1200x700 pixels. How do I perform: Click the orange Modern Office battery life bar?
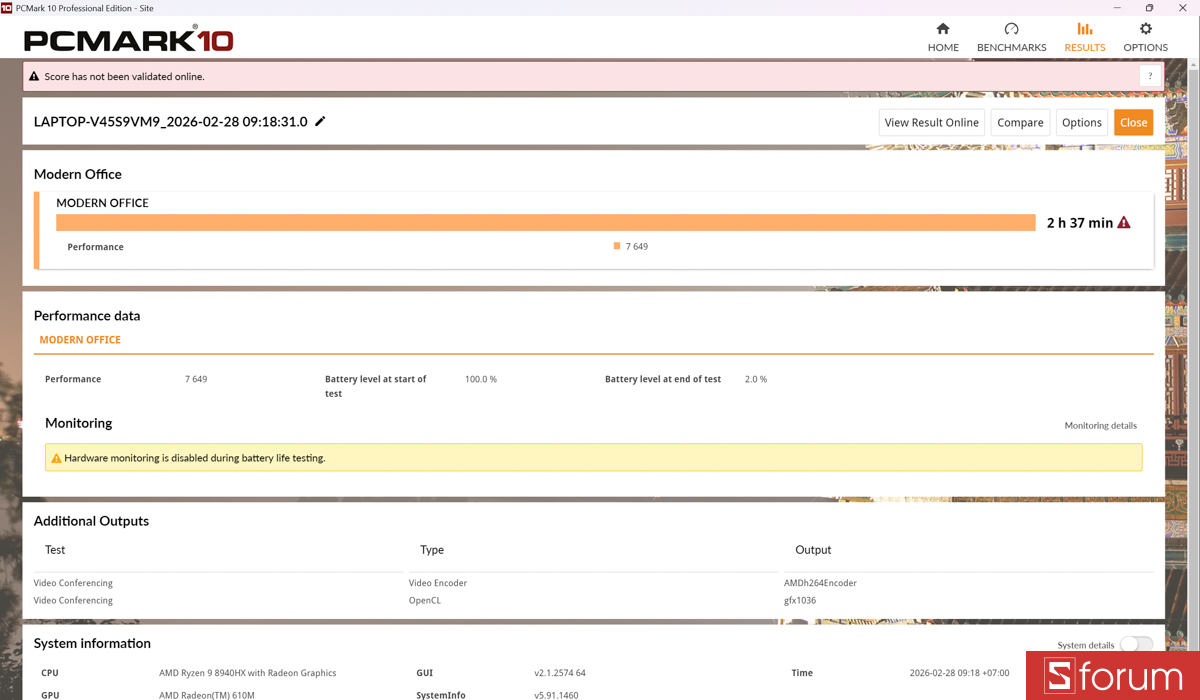(x=545, y=222)
